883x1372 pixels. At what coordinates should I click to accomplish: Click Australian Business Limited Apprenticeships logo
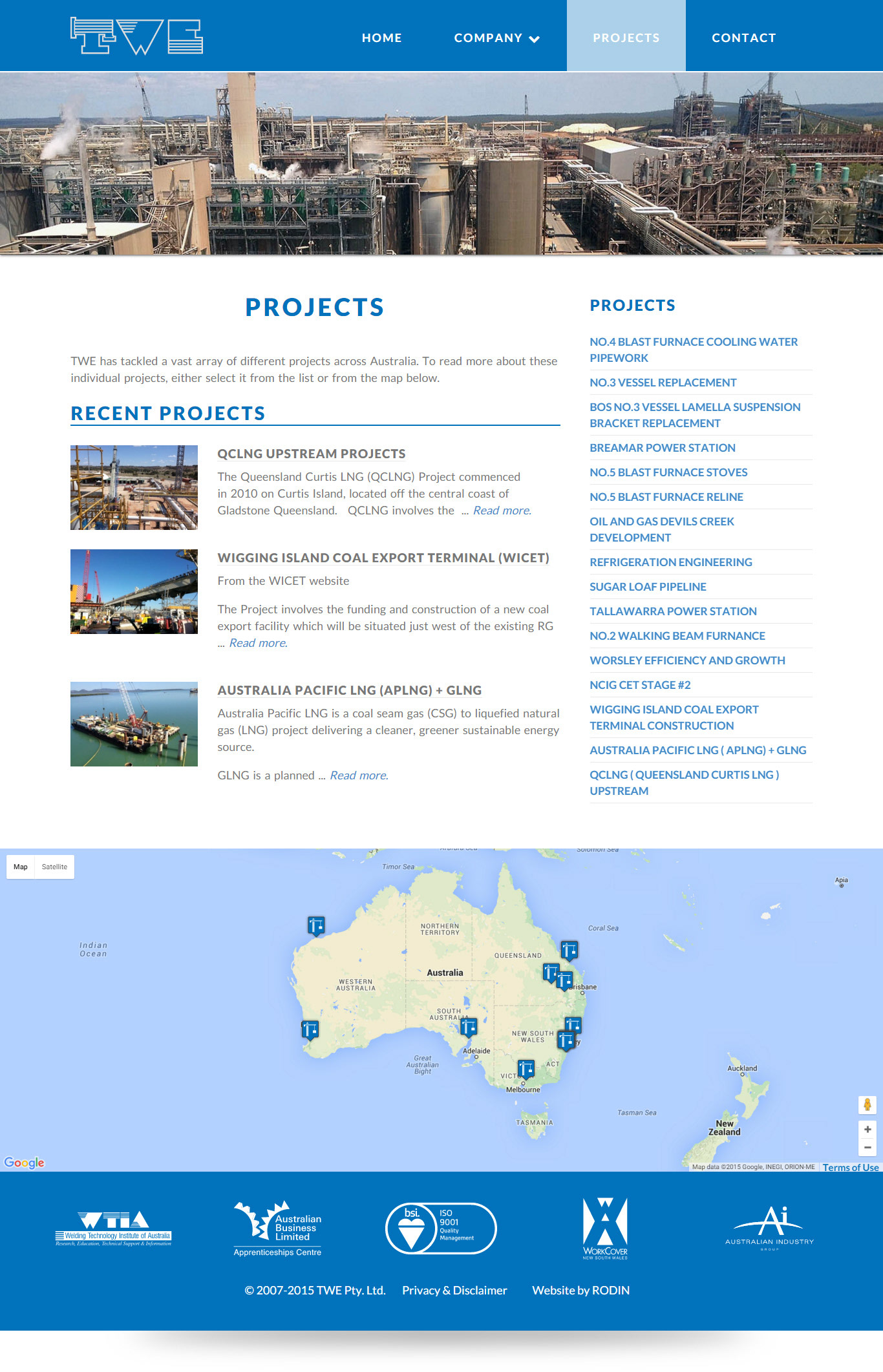[278, 1229]
